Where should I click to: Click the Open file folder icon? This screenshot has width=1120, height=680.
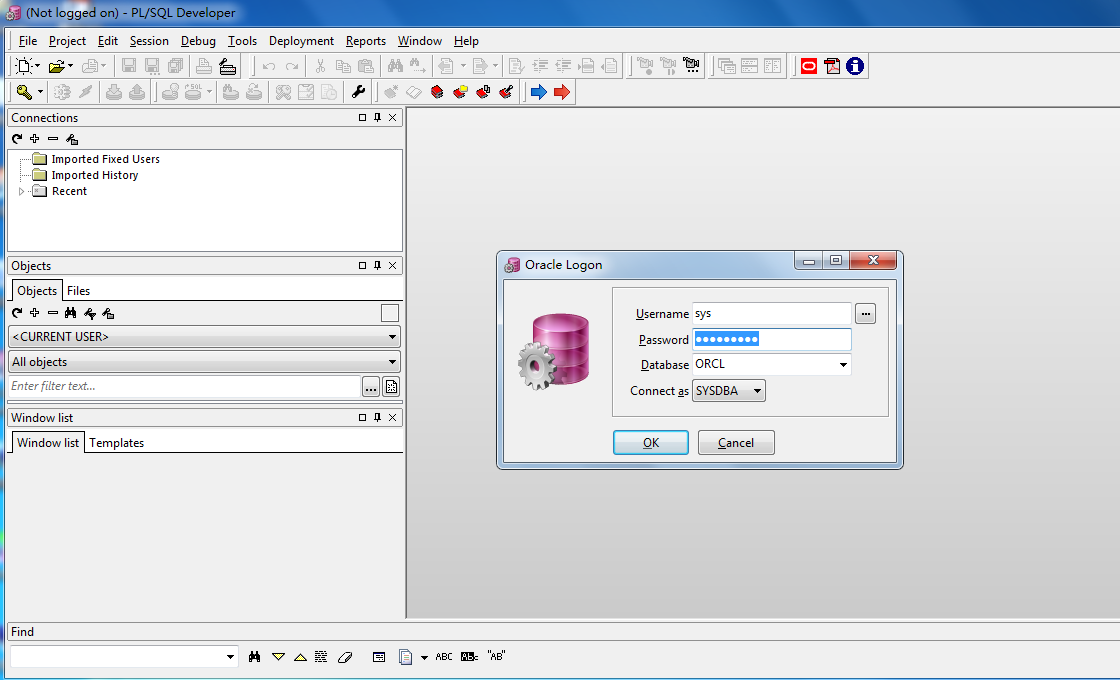[56, 66]
